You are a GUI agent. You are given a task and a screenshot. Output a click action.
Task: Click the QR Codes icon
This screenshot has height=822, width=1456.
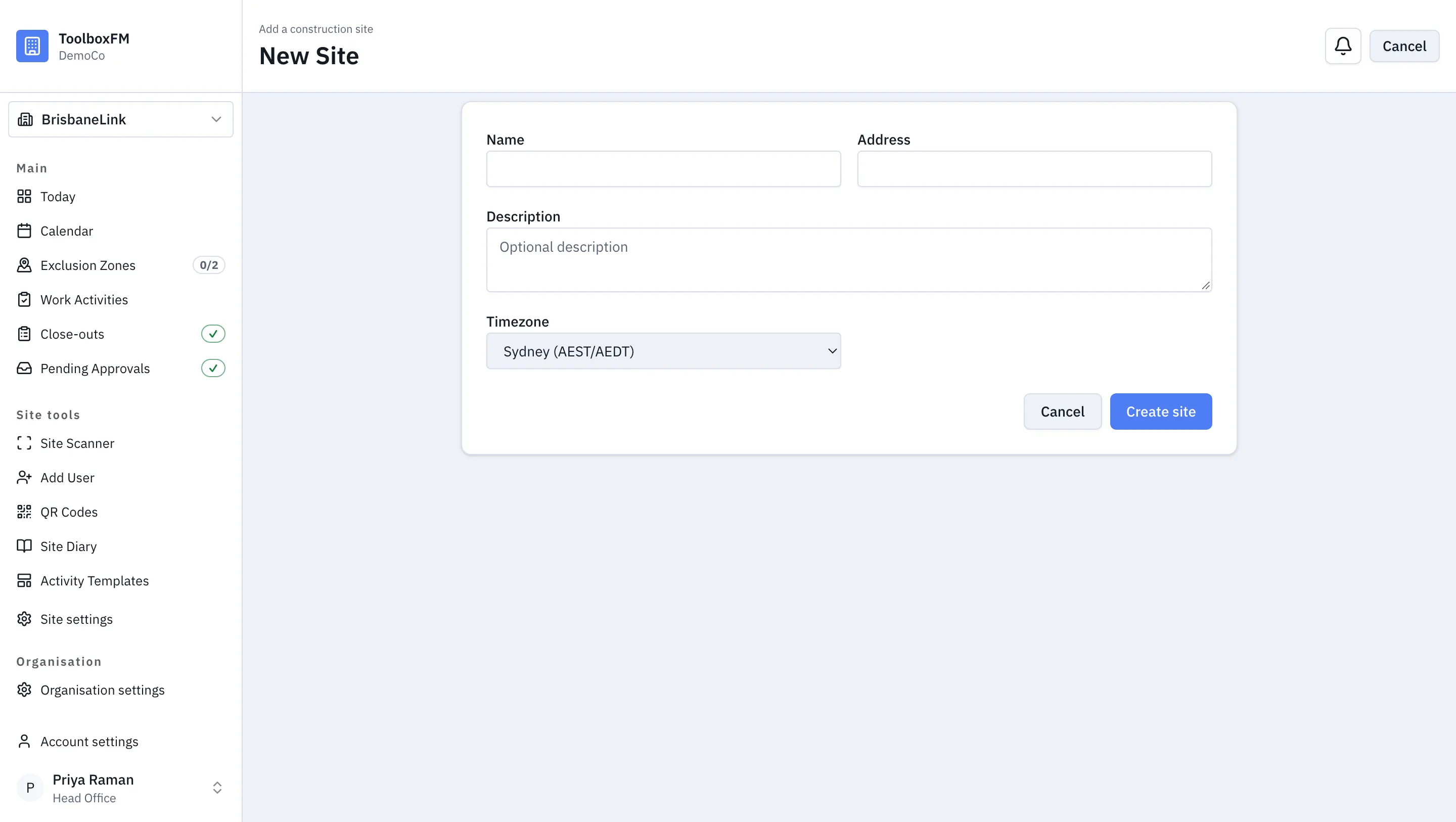(x=24, y=512)
